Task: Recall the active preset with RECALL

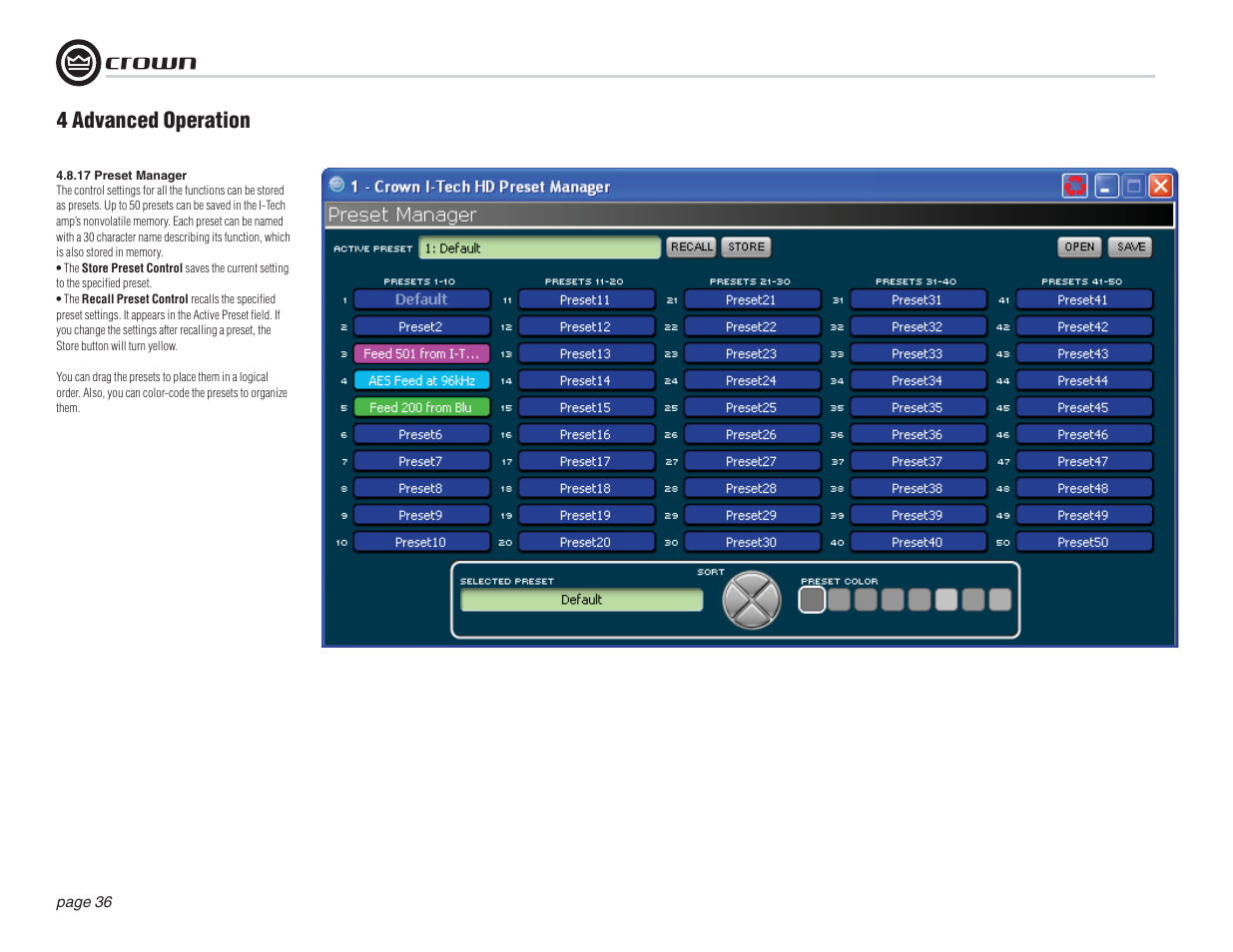Action: (x=692, y=246)
